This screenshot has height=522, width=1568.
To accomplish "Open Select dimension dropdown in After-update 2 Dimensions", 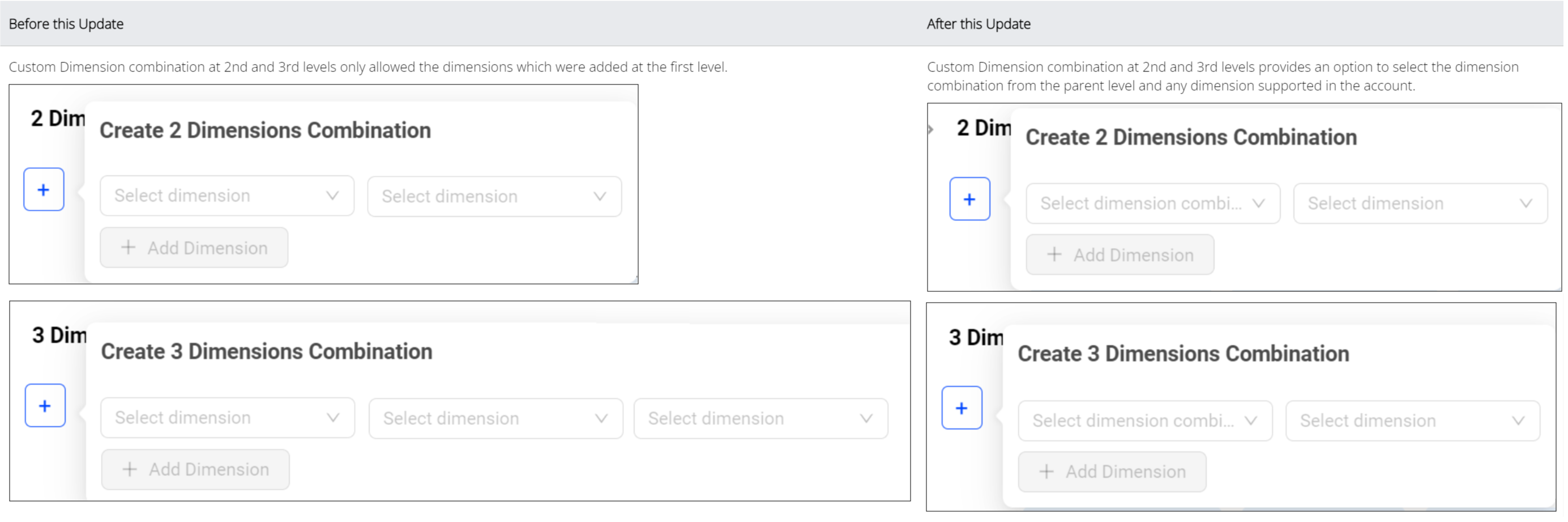I will [1420, 203].
